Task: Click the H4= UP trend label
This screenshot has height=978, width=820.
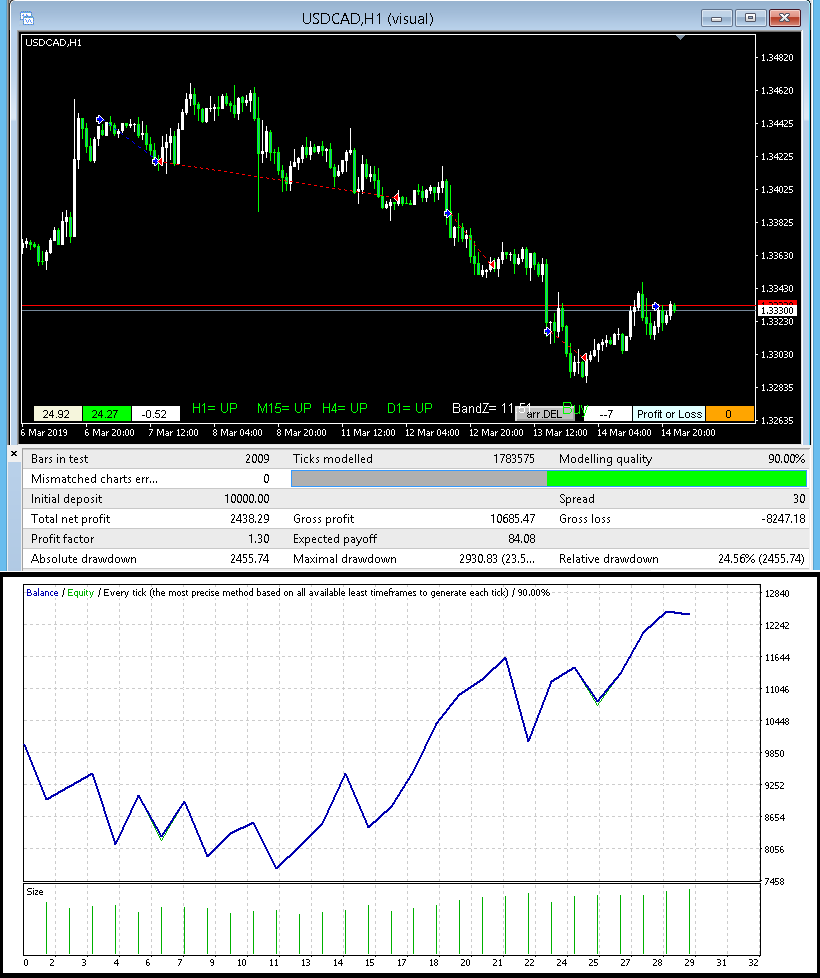Action: click(x=345, y=408)
